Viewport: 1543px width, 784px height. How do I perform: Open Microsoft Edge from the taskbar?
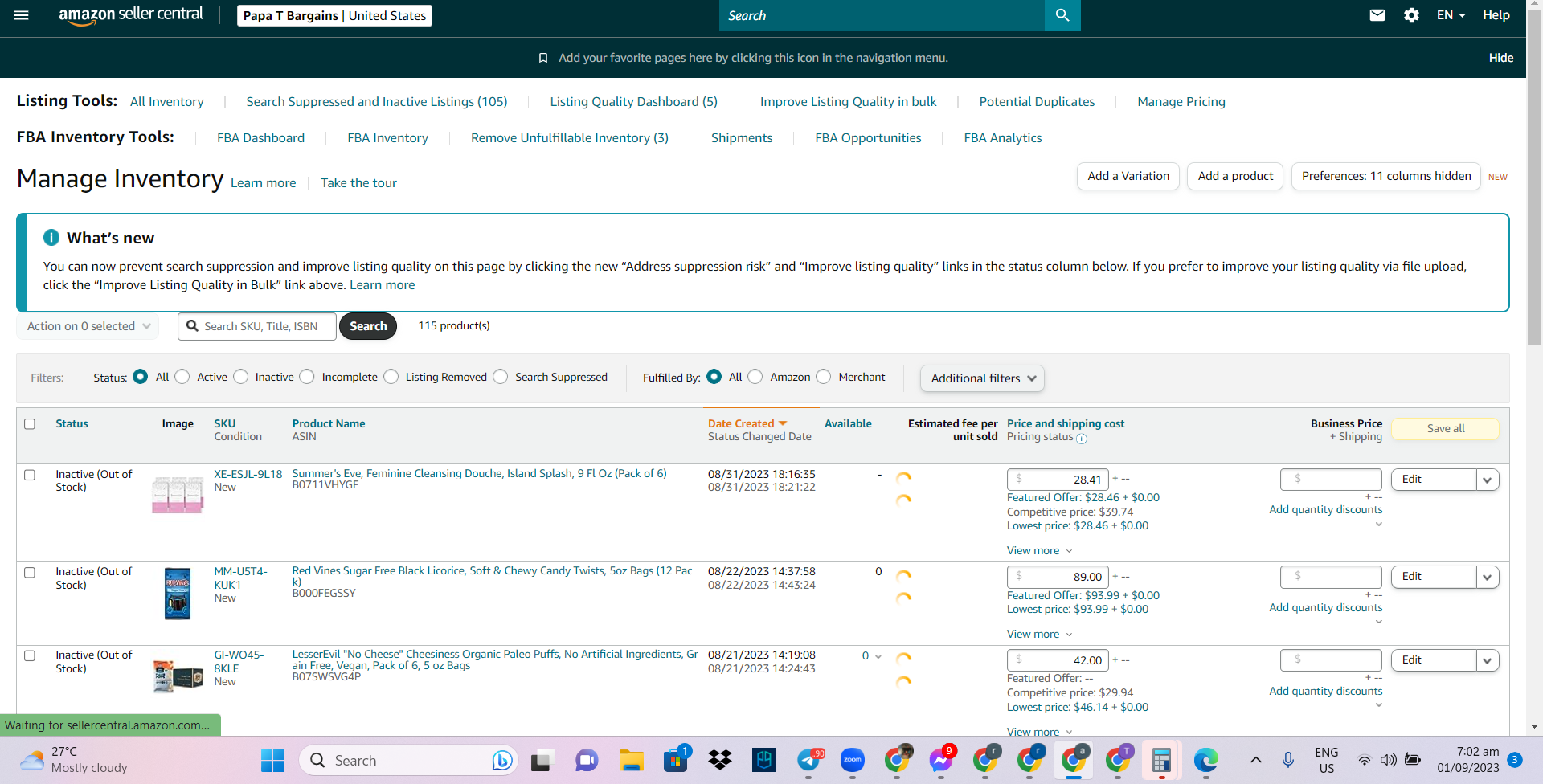coord(1205,760)
